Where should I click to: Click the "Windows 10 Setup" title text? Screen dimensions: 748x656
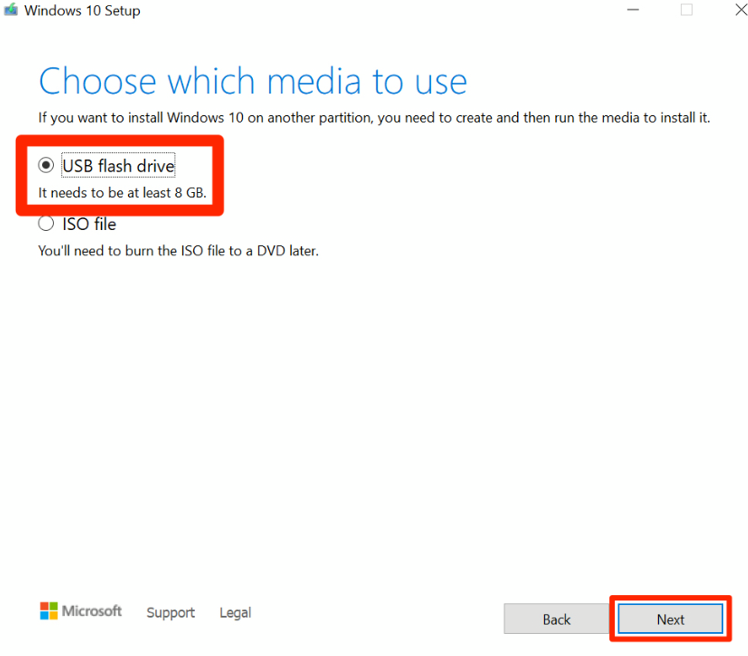pyautogui.click(x=82, y=11)
